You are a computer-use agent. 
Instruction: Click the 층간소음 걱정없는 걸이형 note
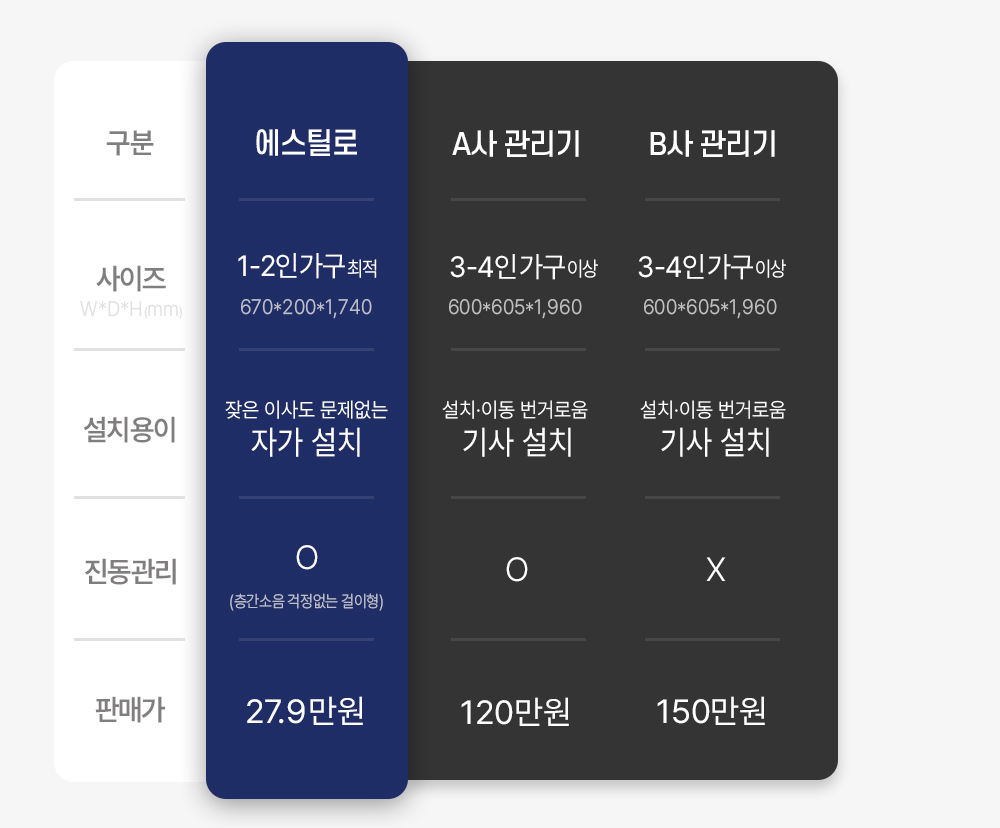[306, 602]
